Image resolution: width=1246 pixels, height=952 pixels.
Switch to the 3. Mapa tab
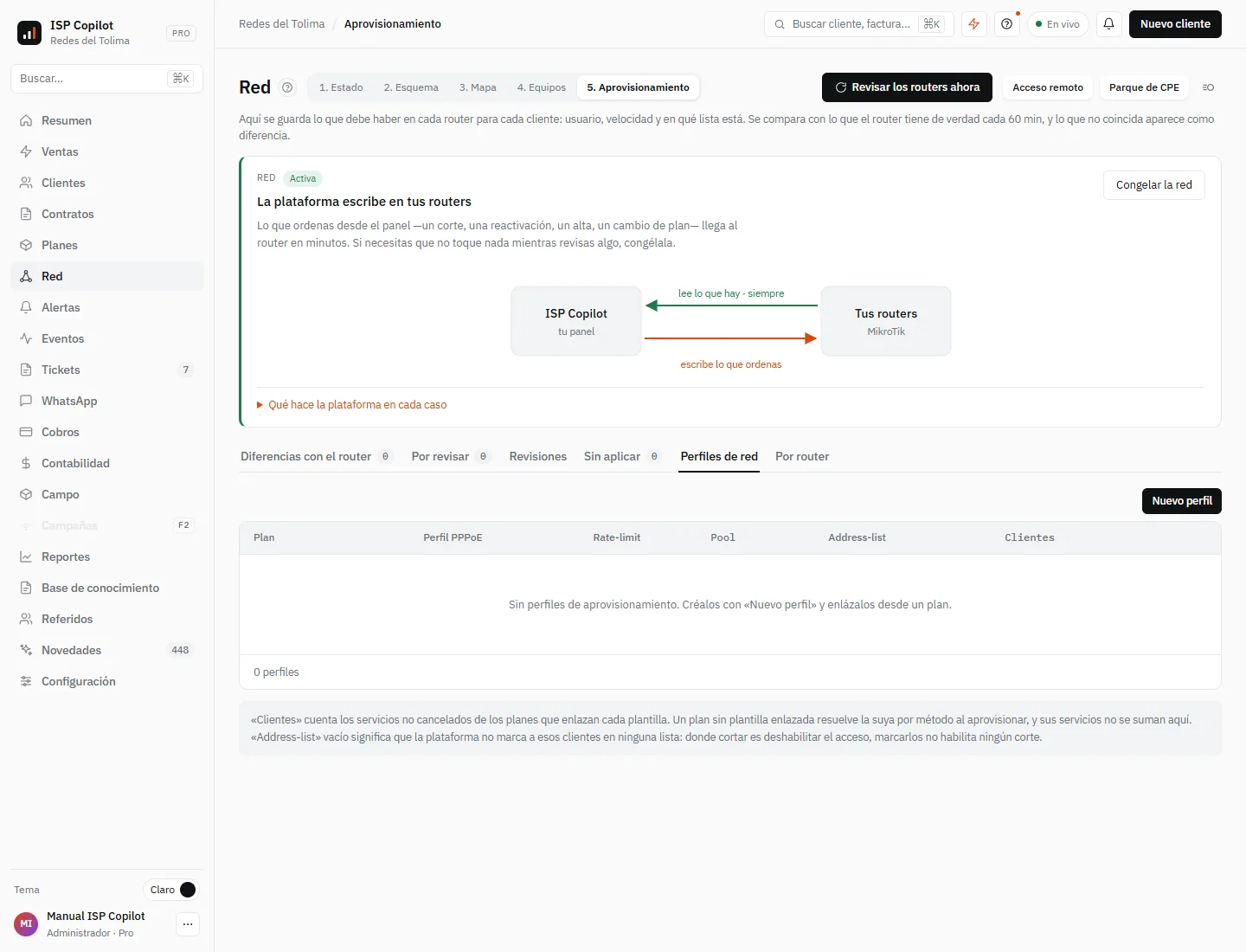point(478,87)
